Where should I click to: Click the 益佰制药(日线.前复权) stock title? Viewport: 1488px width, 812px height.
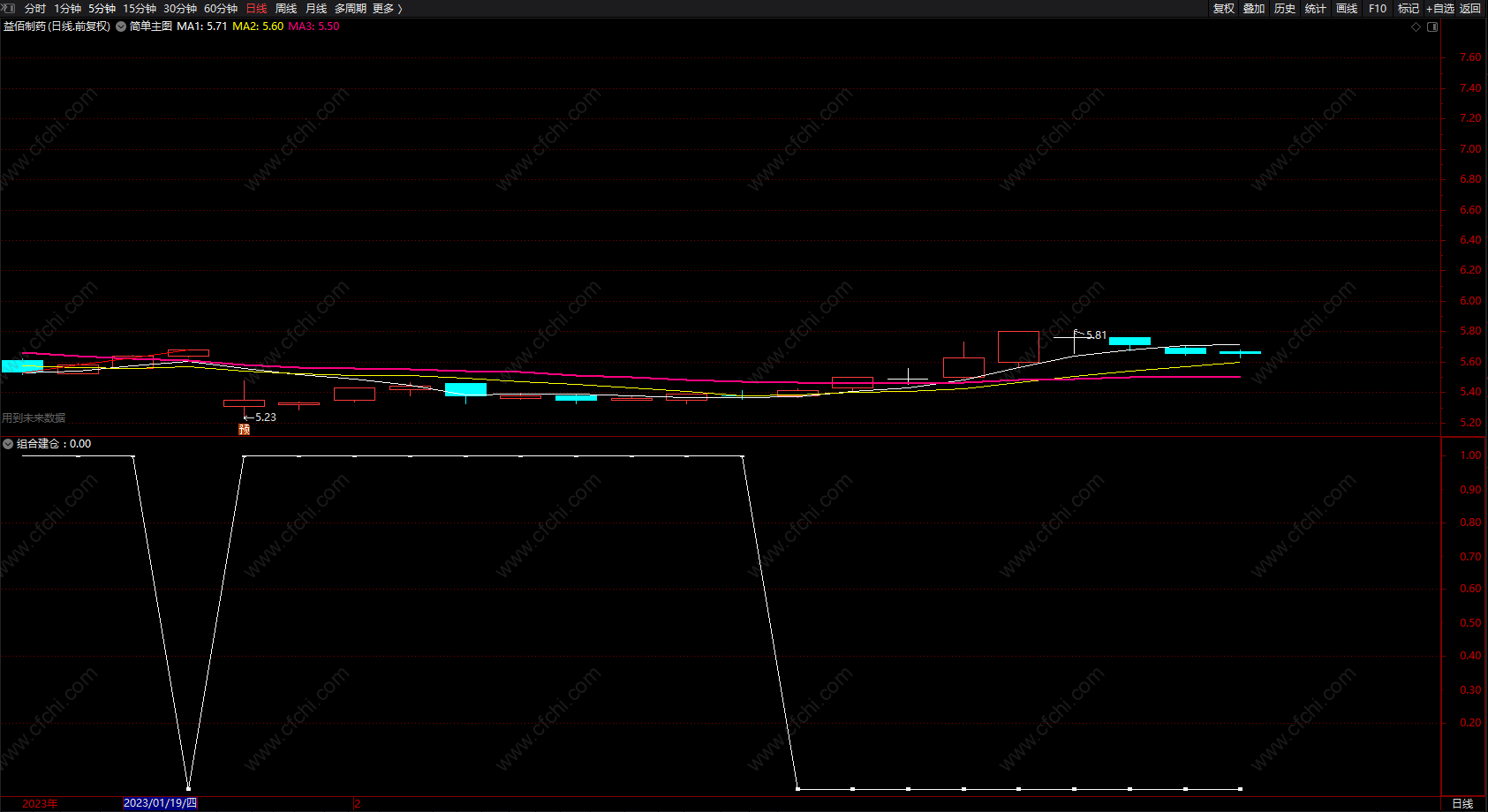[57, 26]
